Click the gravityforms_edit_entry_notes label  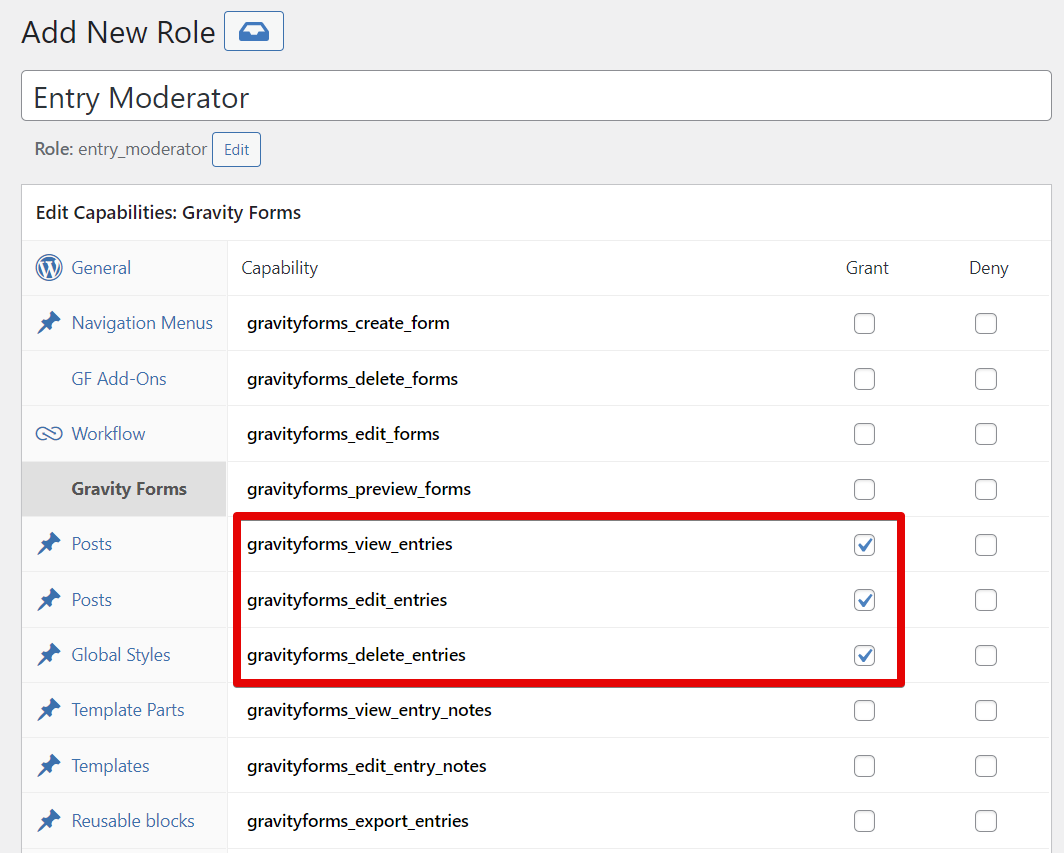point(366,766)
